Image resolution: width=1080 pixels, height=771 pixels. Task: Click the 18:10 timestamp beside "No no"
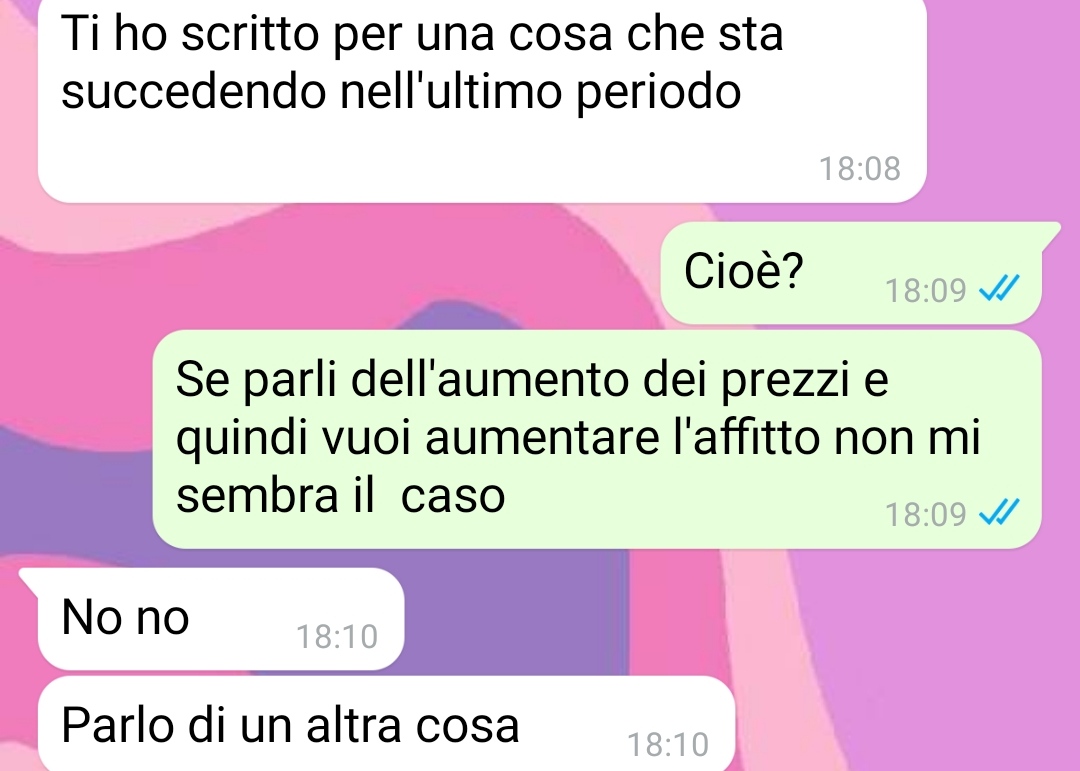[x=337, y=637]
